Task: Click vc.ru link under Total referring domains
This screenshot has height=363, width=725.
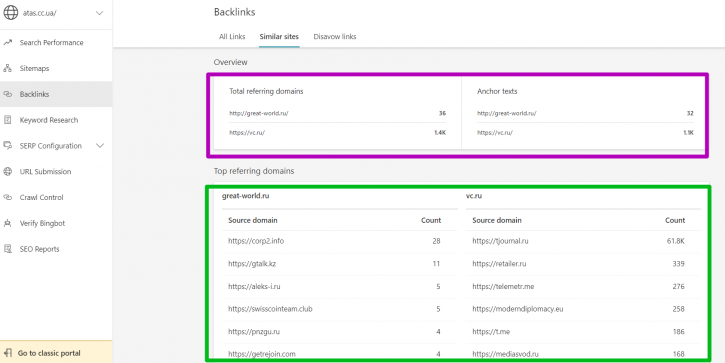Action: pyautogui.click(x=247, y=133)
